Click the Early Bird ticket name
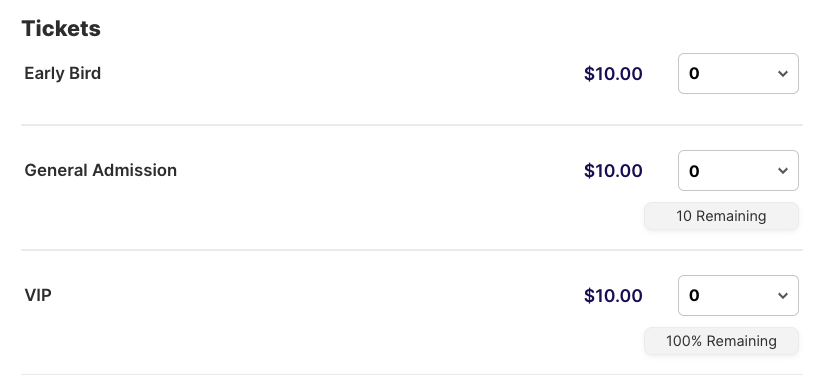836x375 pixels. coord(62,73)
